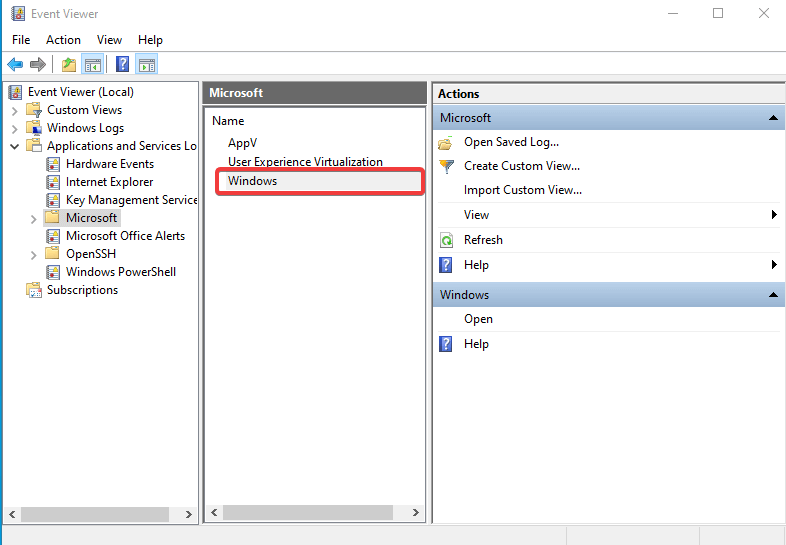Expand the Custom Views node
This screenshot has height=545, width=786.
tap(15, 111)
